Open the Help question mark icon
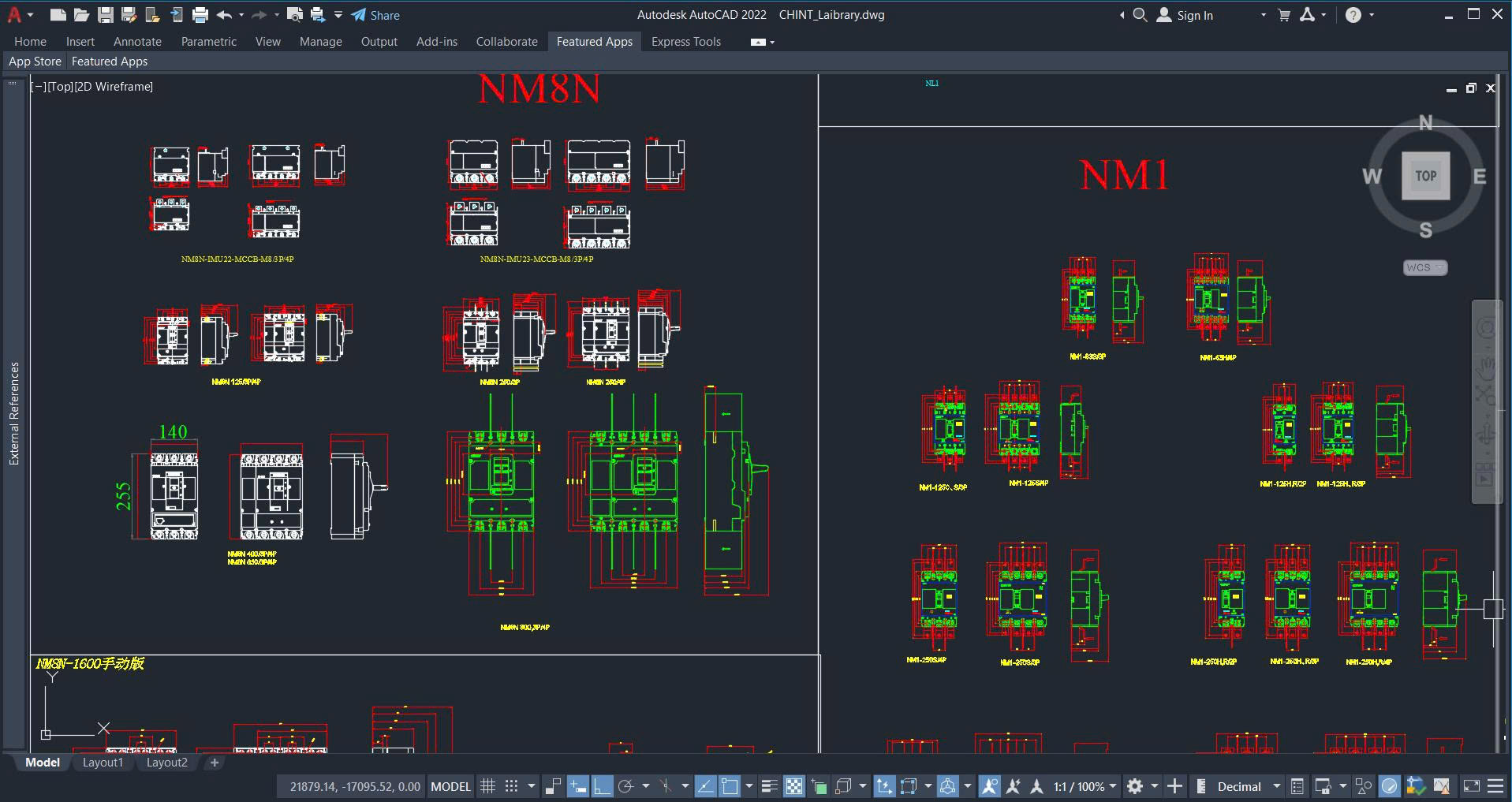Screen dimensions: 1512x802 (x=1353, y=15)
